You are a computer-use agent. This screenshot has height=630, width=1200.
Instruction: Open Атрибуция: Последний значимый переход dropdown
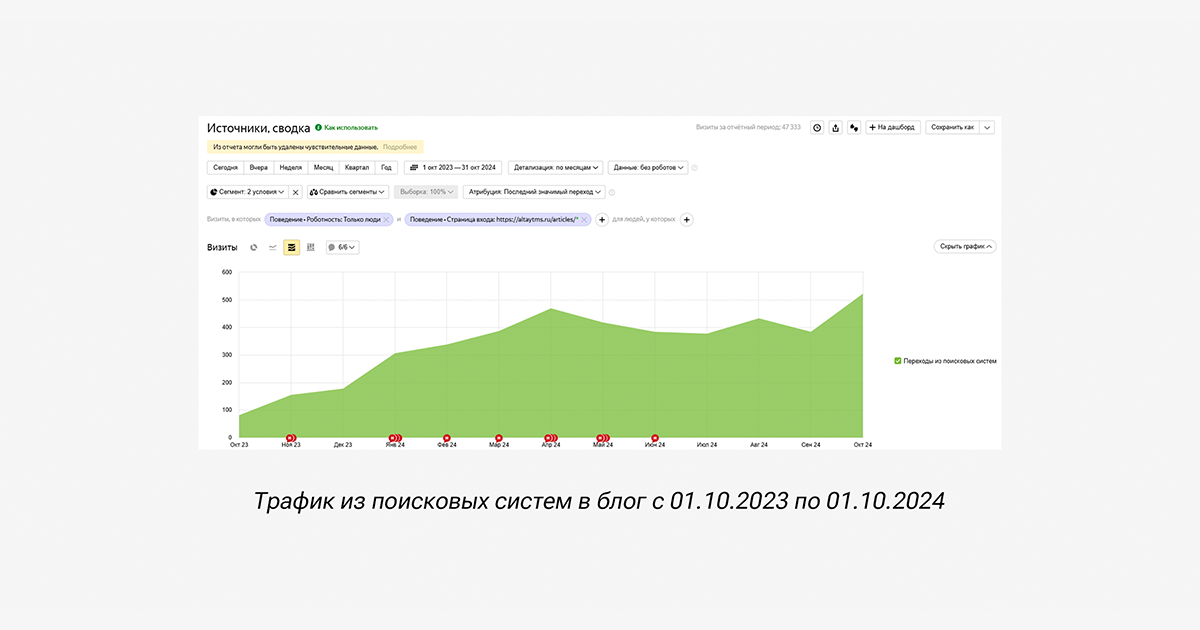pyautogui.click(x=534, y=192)
